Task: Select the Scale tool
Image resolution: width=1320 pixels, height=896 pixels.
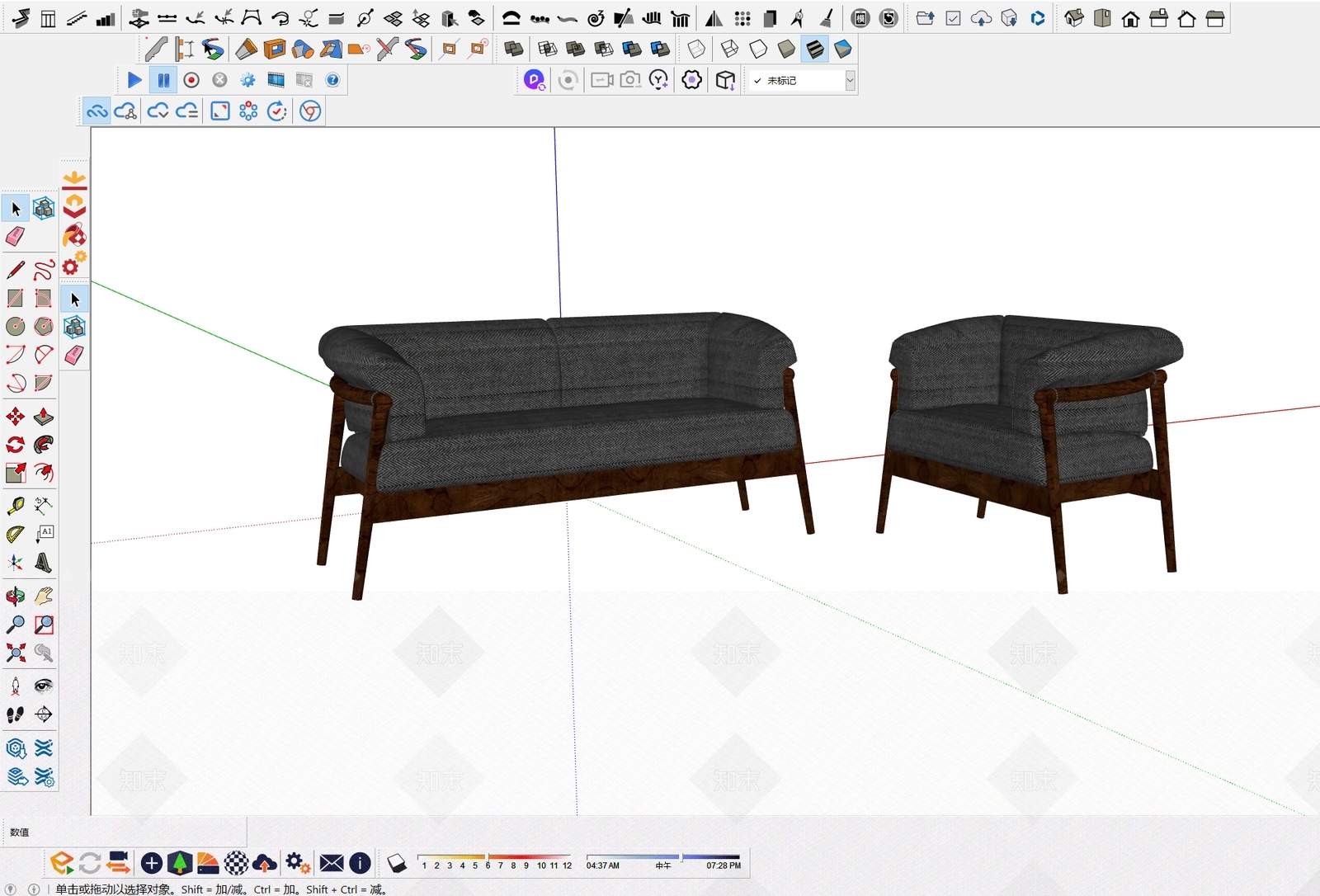Action: click(x=16, y=473)
